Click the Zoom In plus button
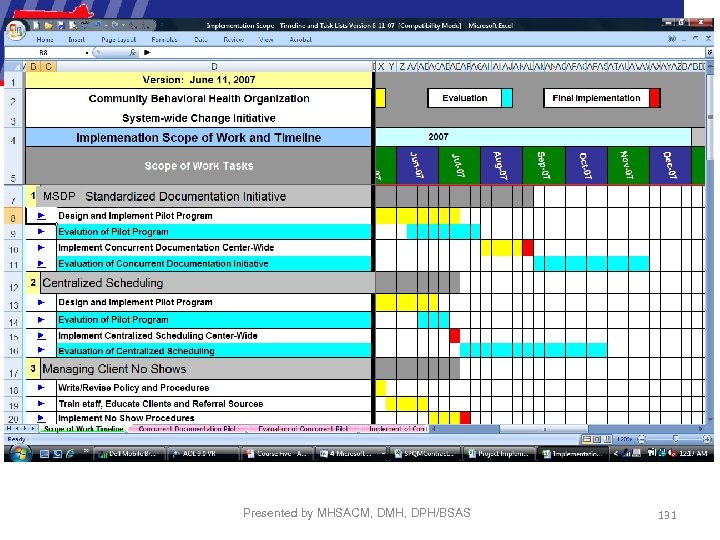The width and height of the screenshot is (720, 540). 707,439
